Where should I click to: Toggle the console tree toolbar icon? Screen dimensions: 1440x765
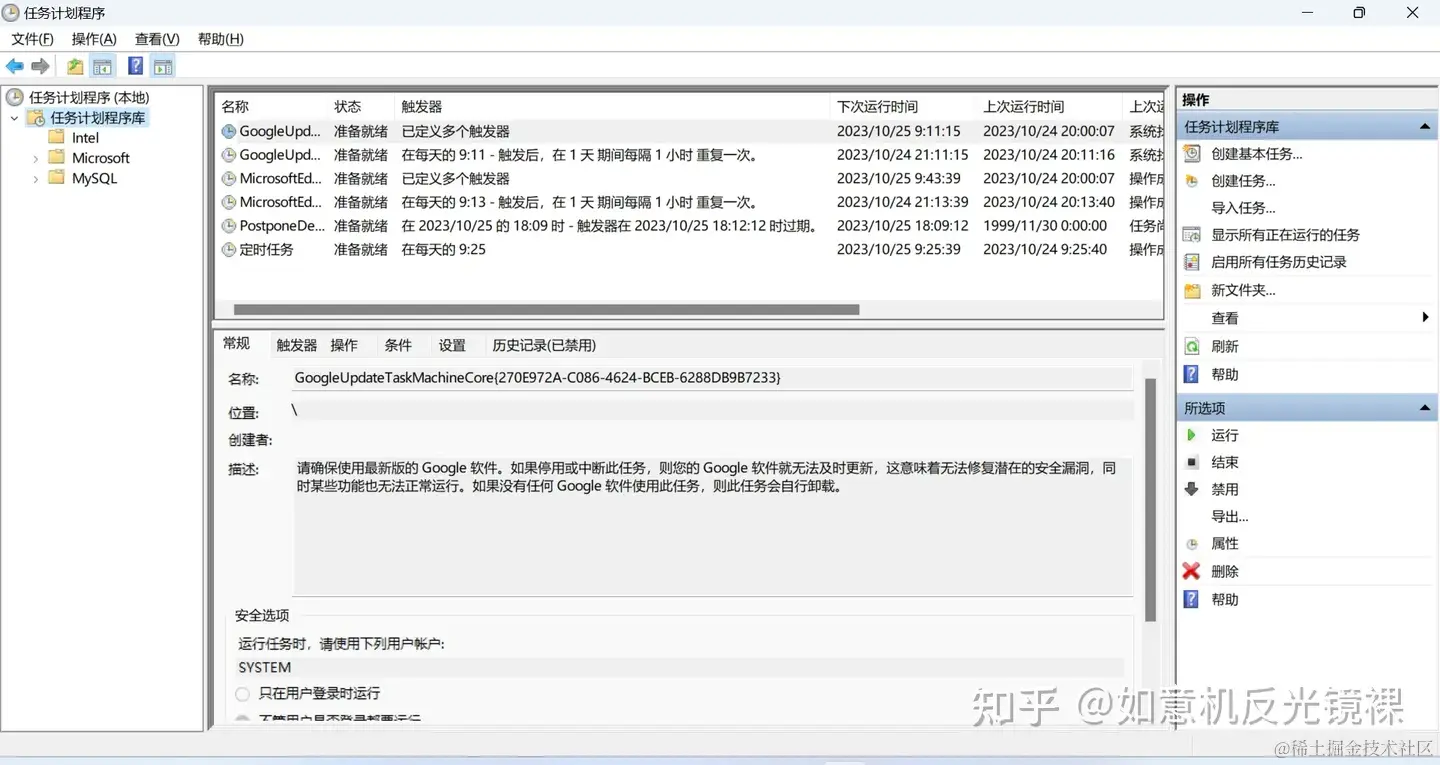(x=102, y=67)
